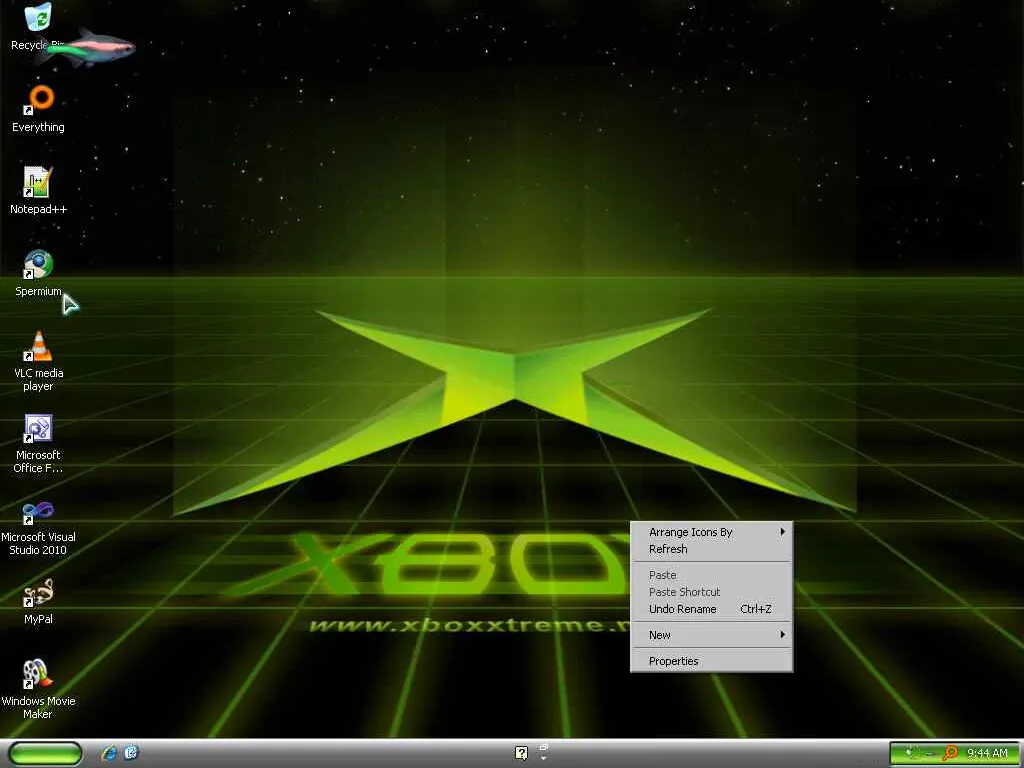The image size is (1024, 768).
Task: Select the VLC media player shortcut
Action: click(x=39, y=361)
